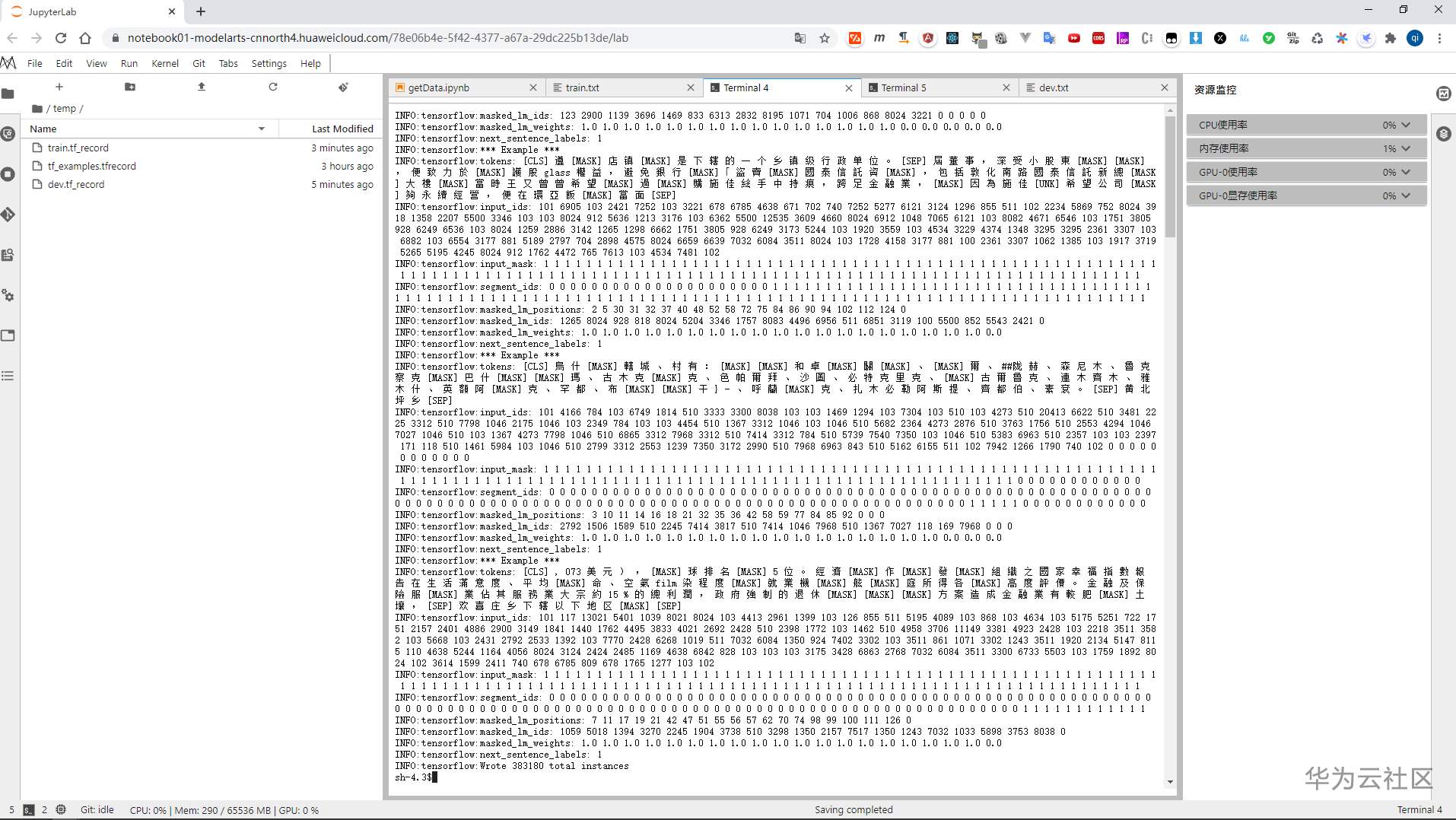Bookmark this page with the star icon
This screenshot has height=820, width=1456.
click(x=825, y=38)
